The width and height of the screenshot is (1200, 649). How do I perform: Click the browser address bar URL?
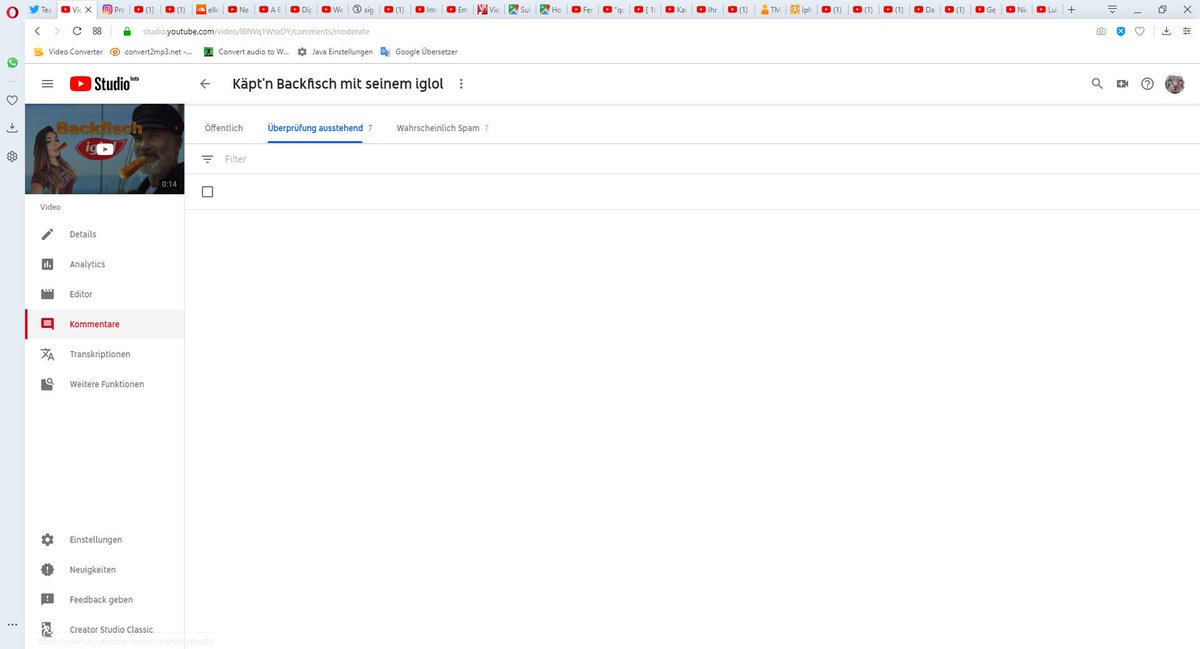click(256, 31)
